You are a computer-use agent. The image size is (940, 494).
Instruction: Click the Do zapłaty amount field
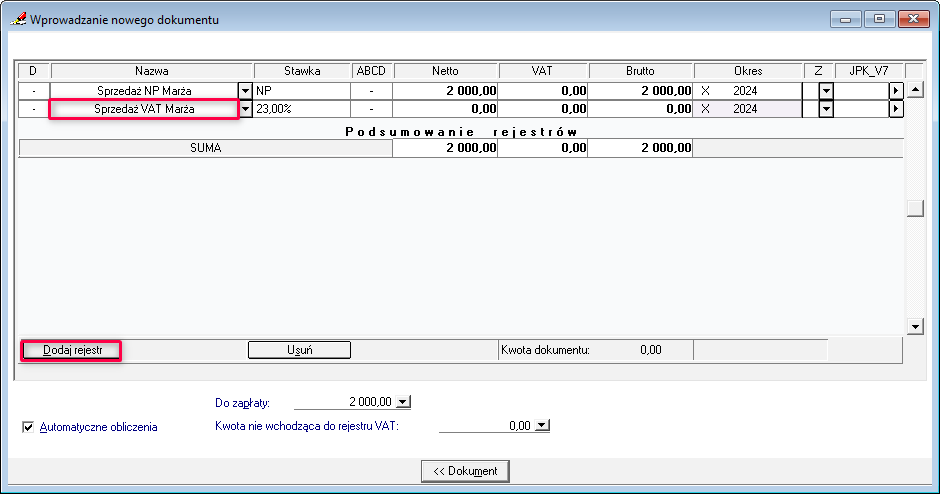[x=345, y=402]
